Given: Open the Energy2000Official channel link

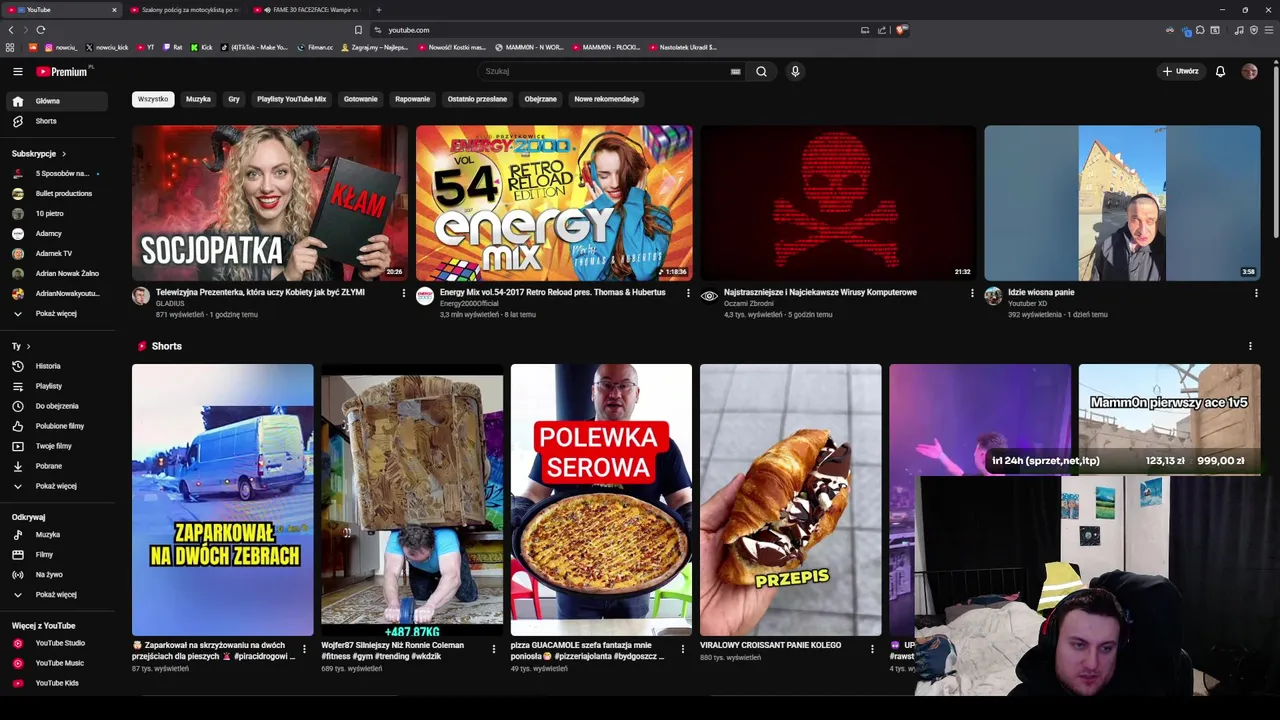Looking at the screenshot, I should 470,303.
